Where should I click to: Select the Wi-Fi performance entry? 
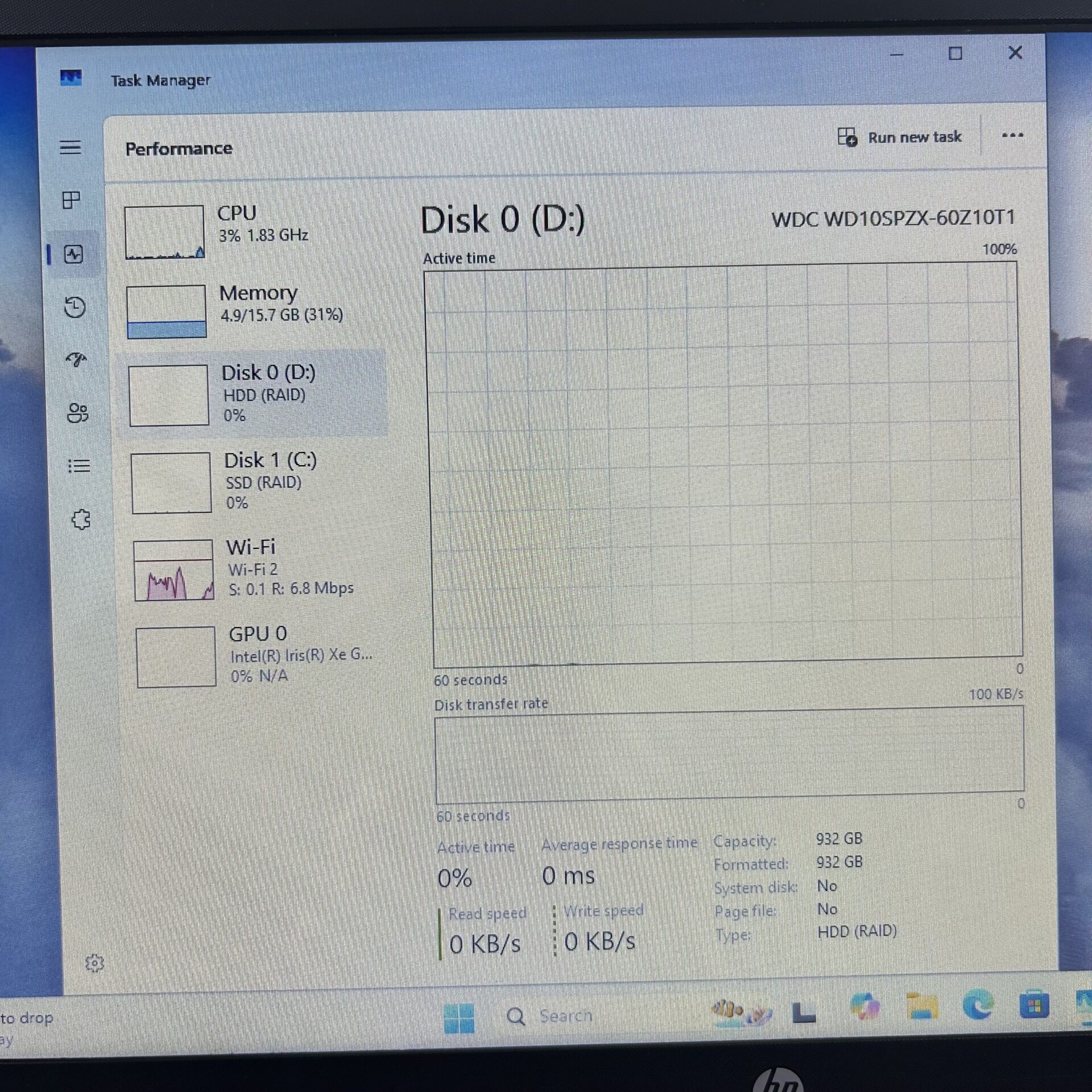[259, 569]
